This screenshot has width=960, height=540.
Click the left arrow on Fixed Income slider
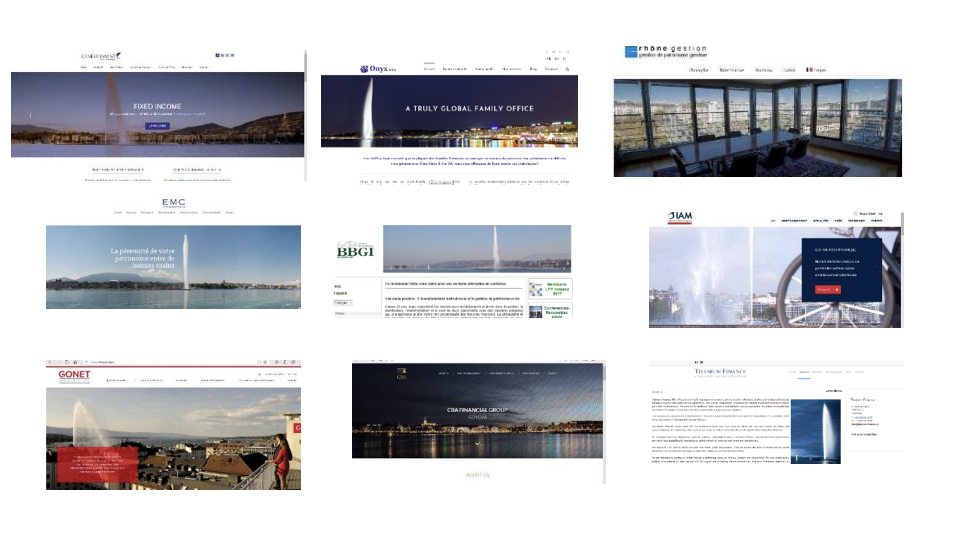point(30,116)
